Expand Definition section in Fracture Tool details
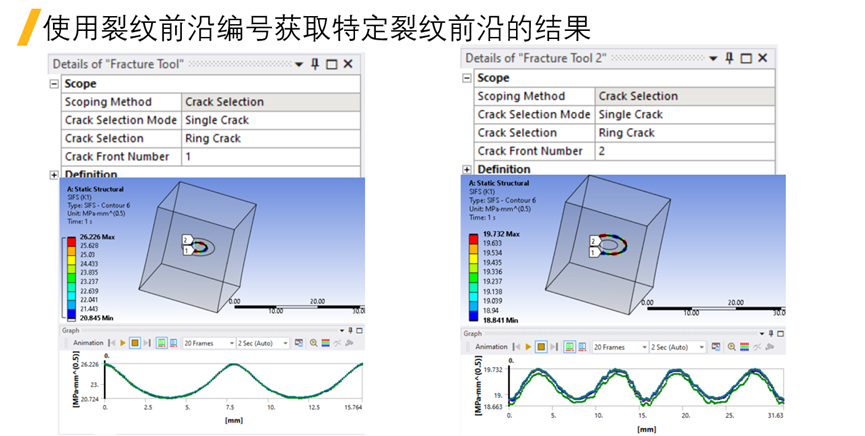 [54, 175]
